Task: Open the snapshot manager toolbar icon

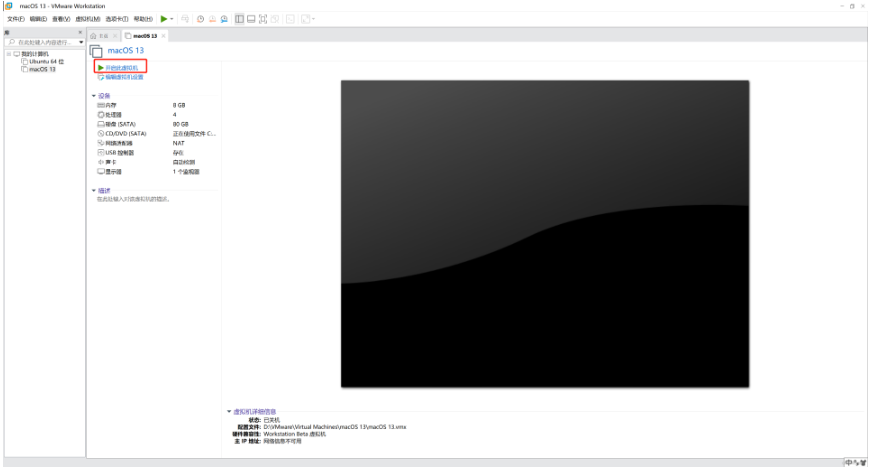Action: [x=224, y=19]
